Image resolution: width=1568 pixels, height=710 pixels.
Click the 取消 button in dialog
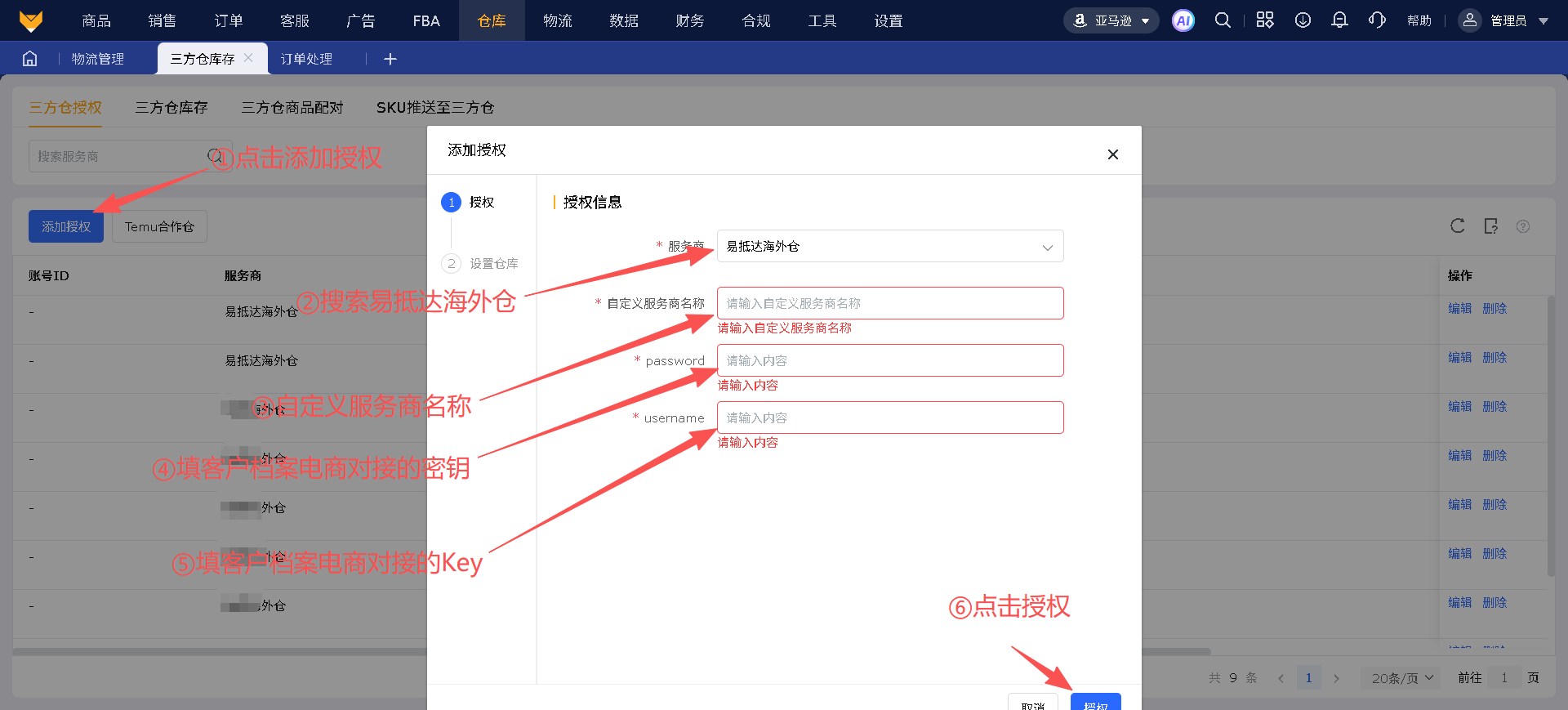(x=1033, y=703)
